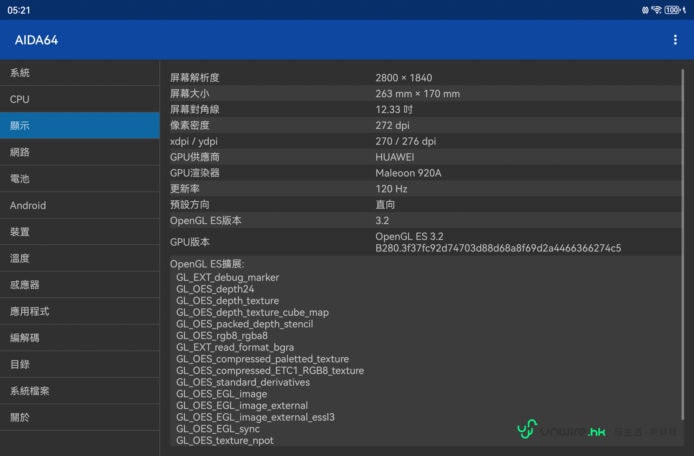
Task: Select the 263 mm × 170 mm value
Action: pos(417,94)
